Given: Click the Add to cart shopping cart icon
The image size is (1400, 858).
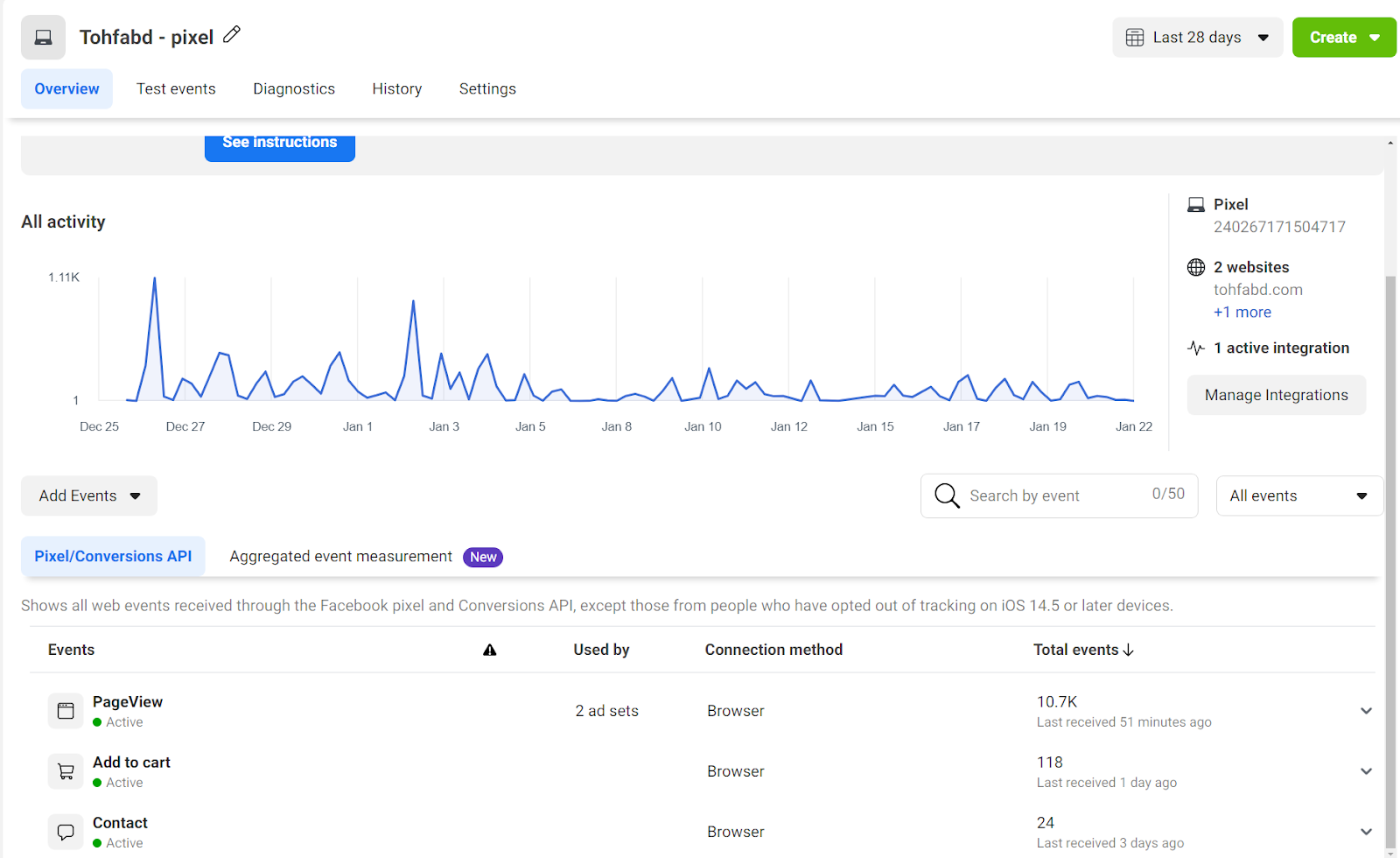Looking at the screenshot, I should pyautogui.click(x=66, y=771).
